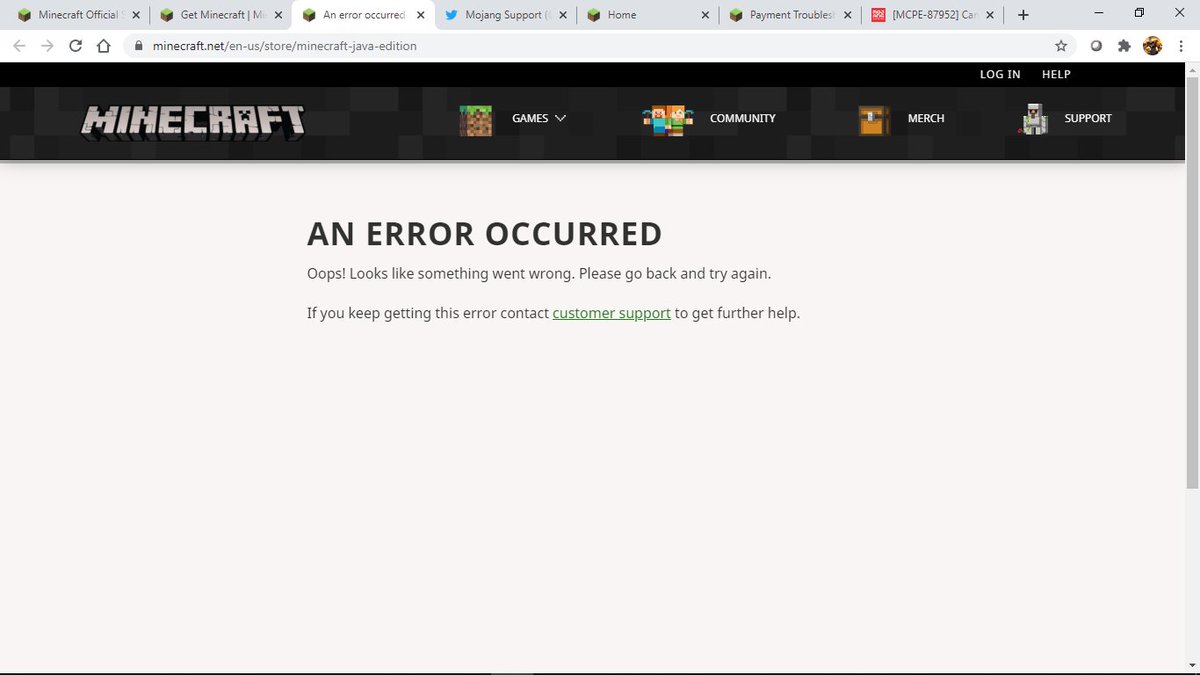Close the Payment Troubleshooting tab
Viewport: 1200px width, 675px height.
pyautogui.click(x=848, y=15)
